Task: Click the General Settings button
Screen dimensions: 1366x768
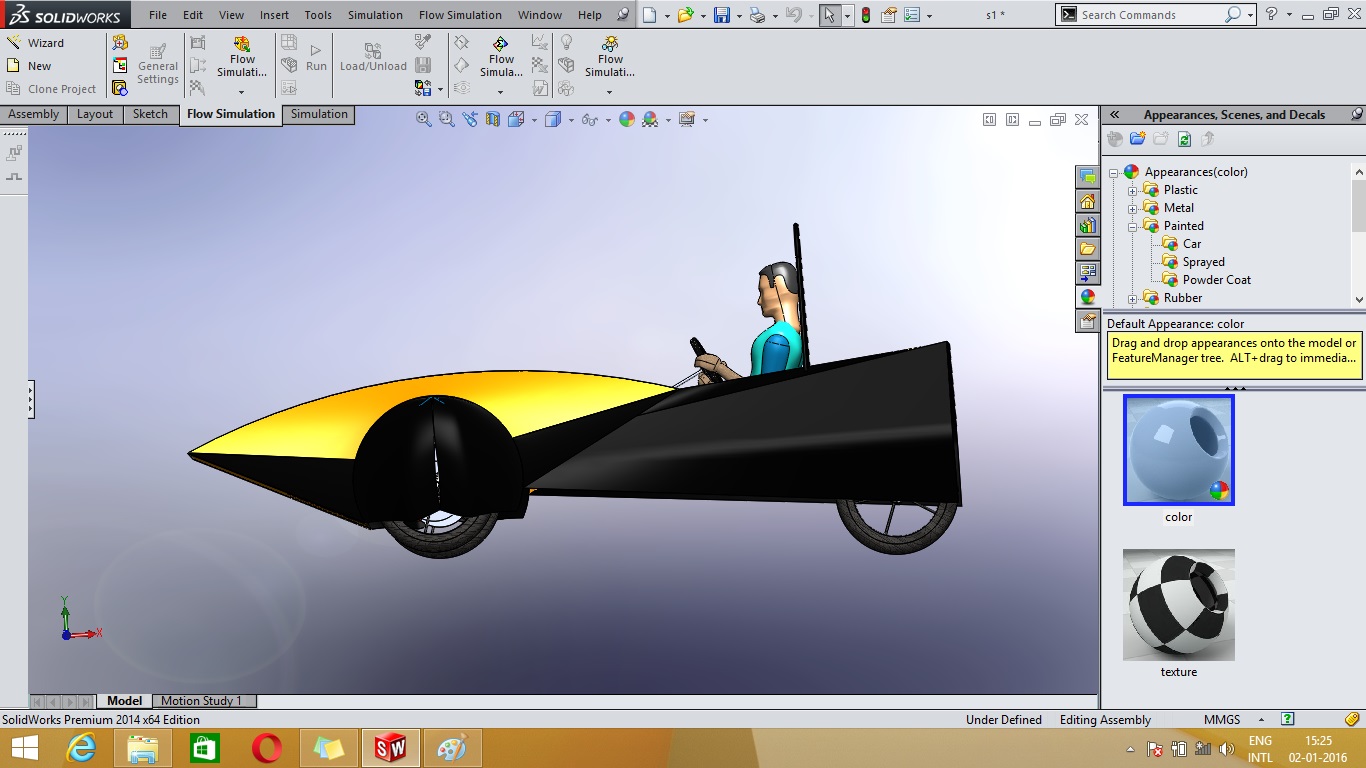Action: tap(158, 63)
